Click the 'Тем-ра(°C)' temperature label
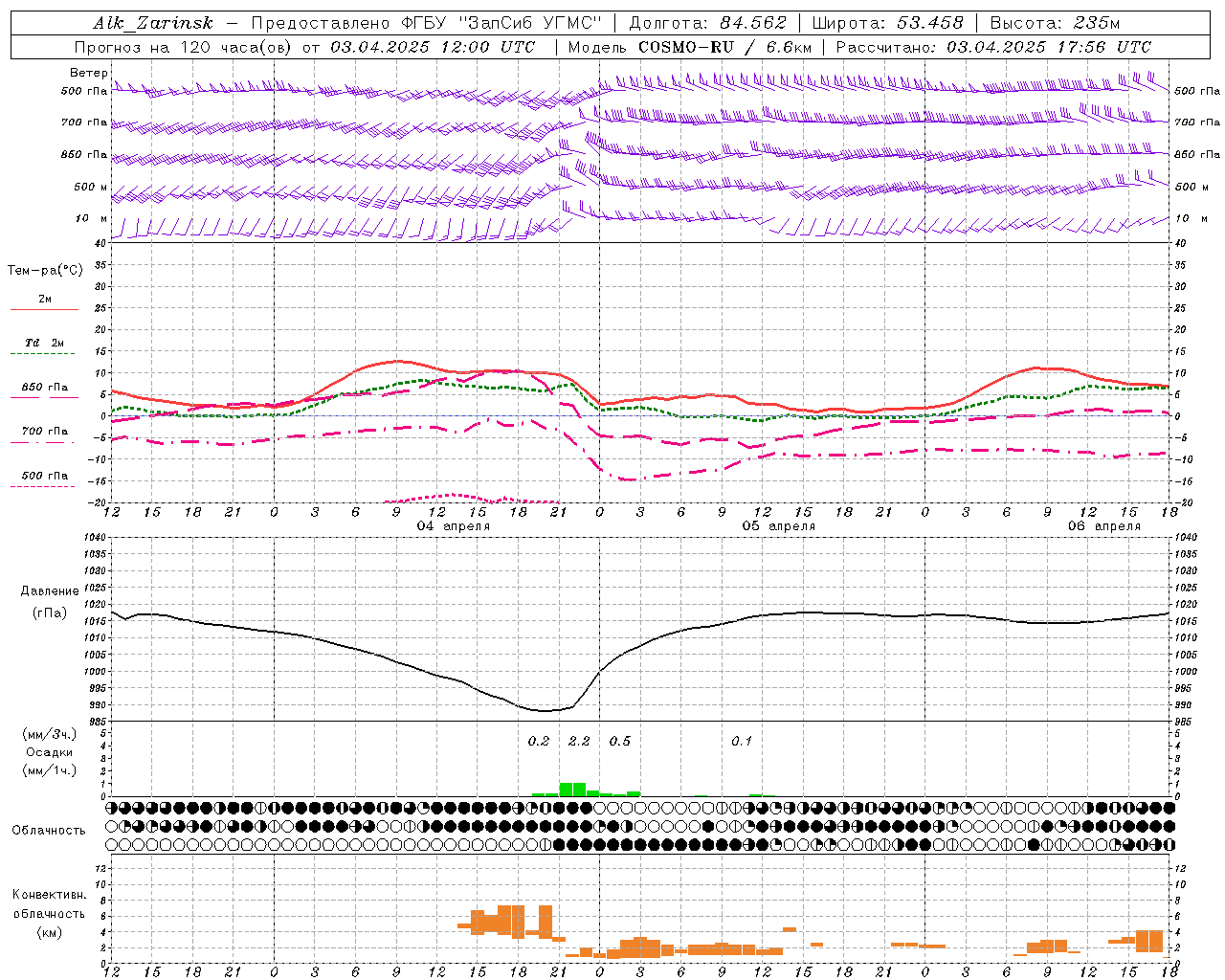 45,270
